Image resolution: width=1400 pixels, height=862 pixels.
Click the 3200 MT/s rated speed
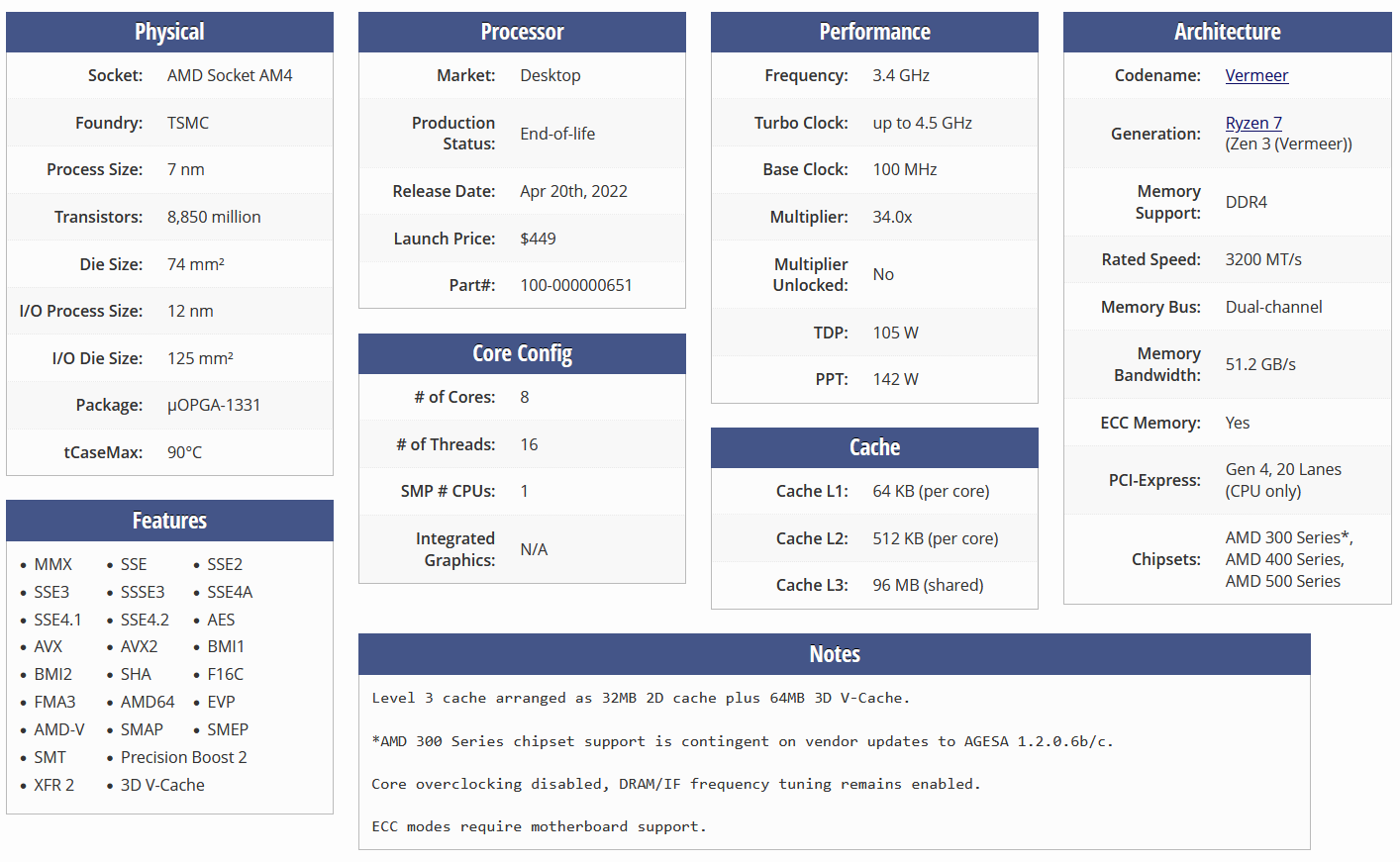pyautogui.click(x=1263, y=259)
